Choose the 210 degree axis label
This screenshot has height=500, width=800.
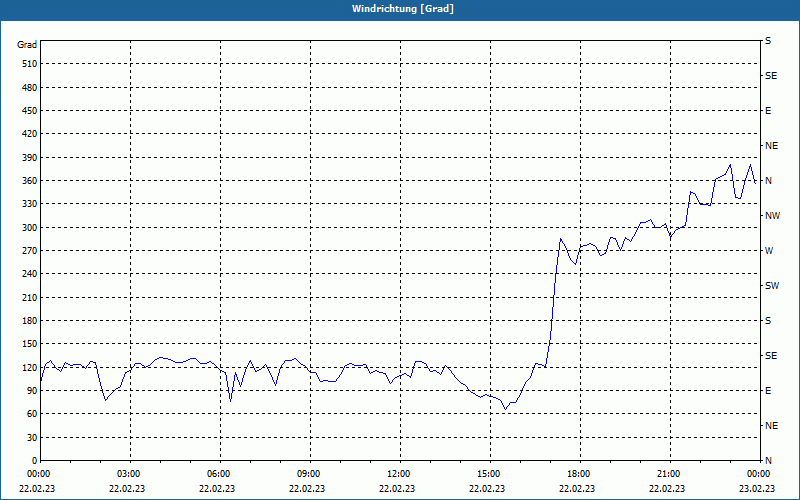[x=30, y=297]
